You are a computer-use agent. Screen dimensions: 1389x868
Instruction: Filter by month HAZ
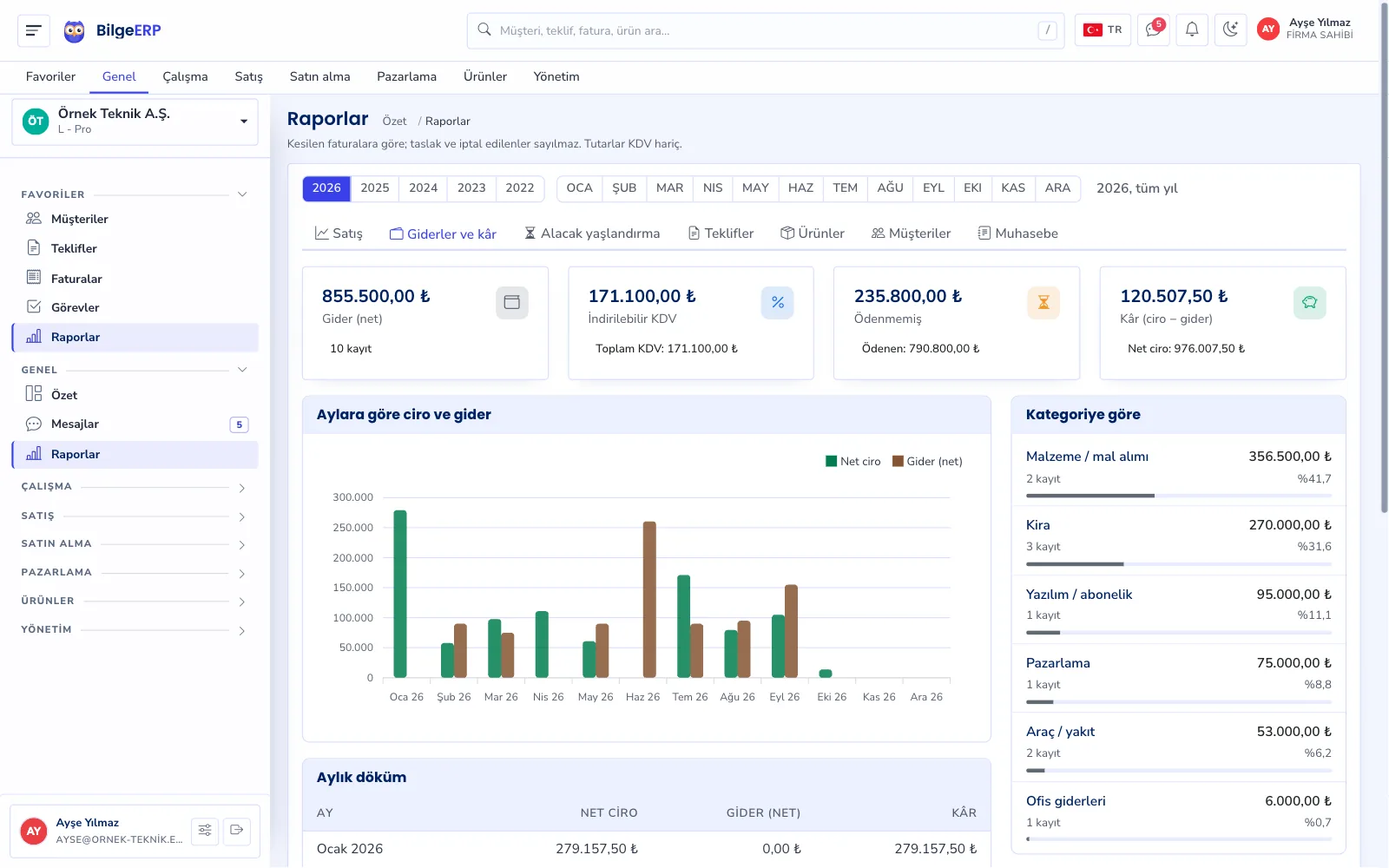(800, 188)
